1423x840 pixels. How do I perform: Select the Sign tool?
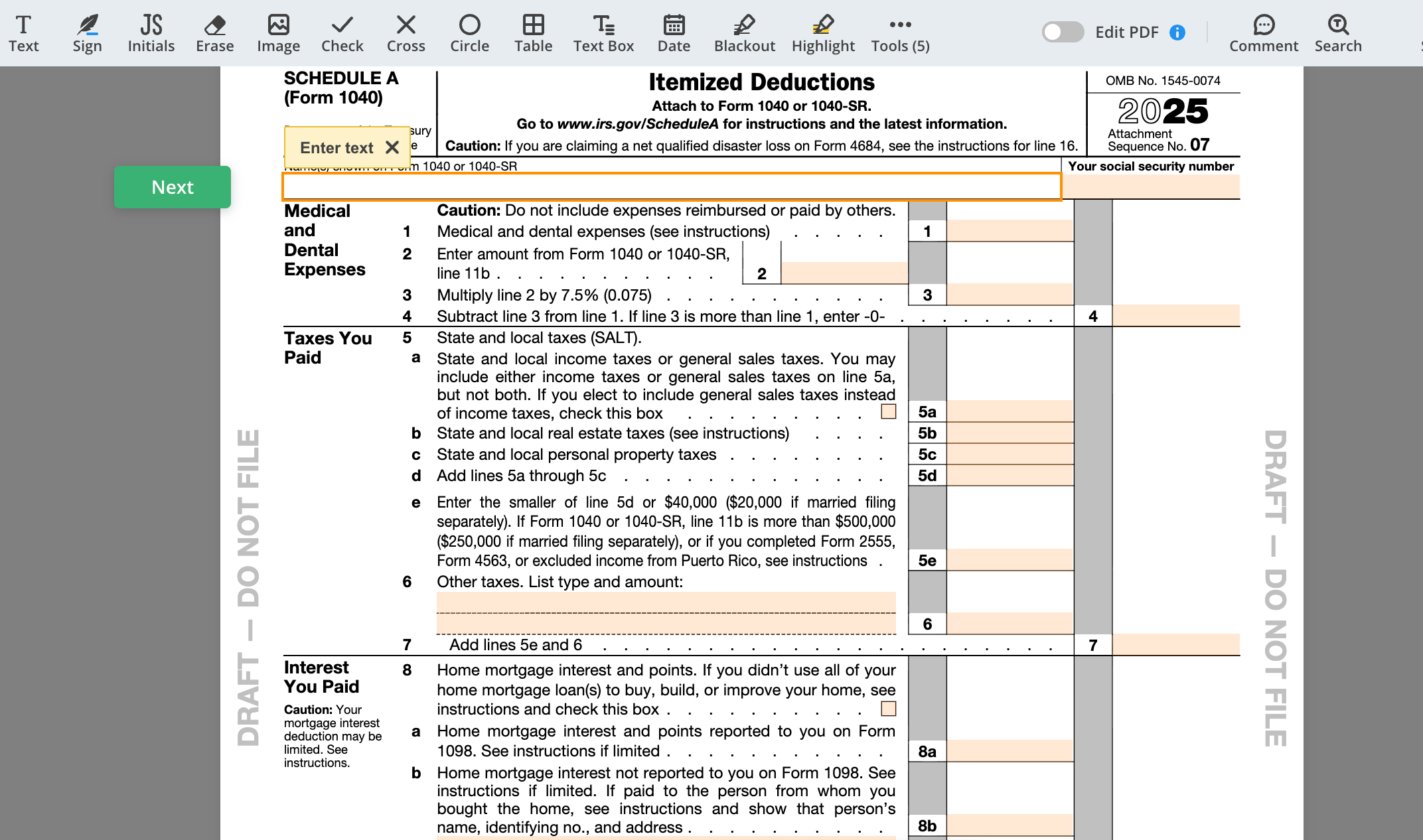(87, 33)
